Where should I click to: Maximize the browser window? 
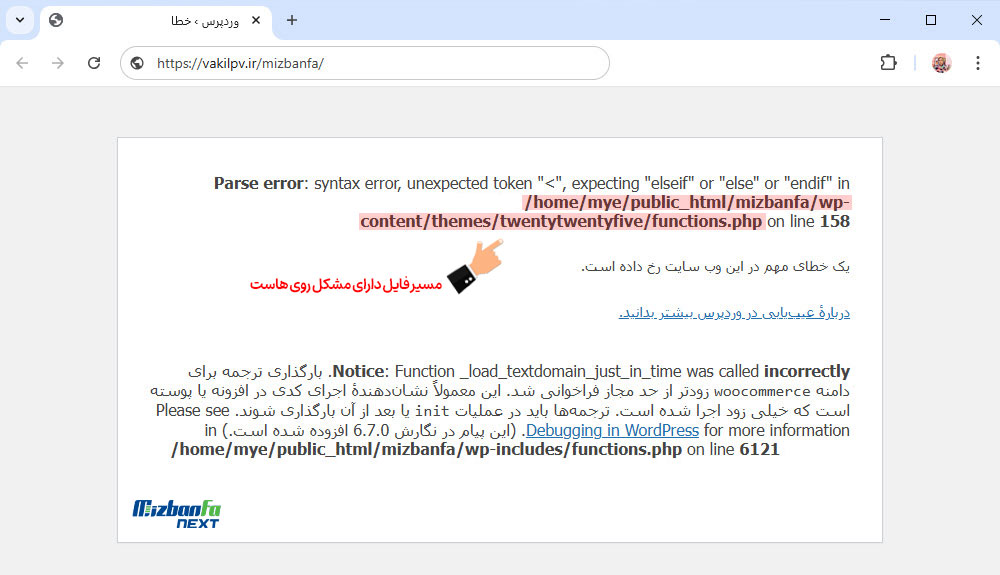tap(930, 20)
